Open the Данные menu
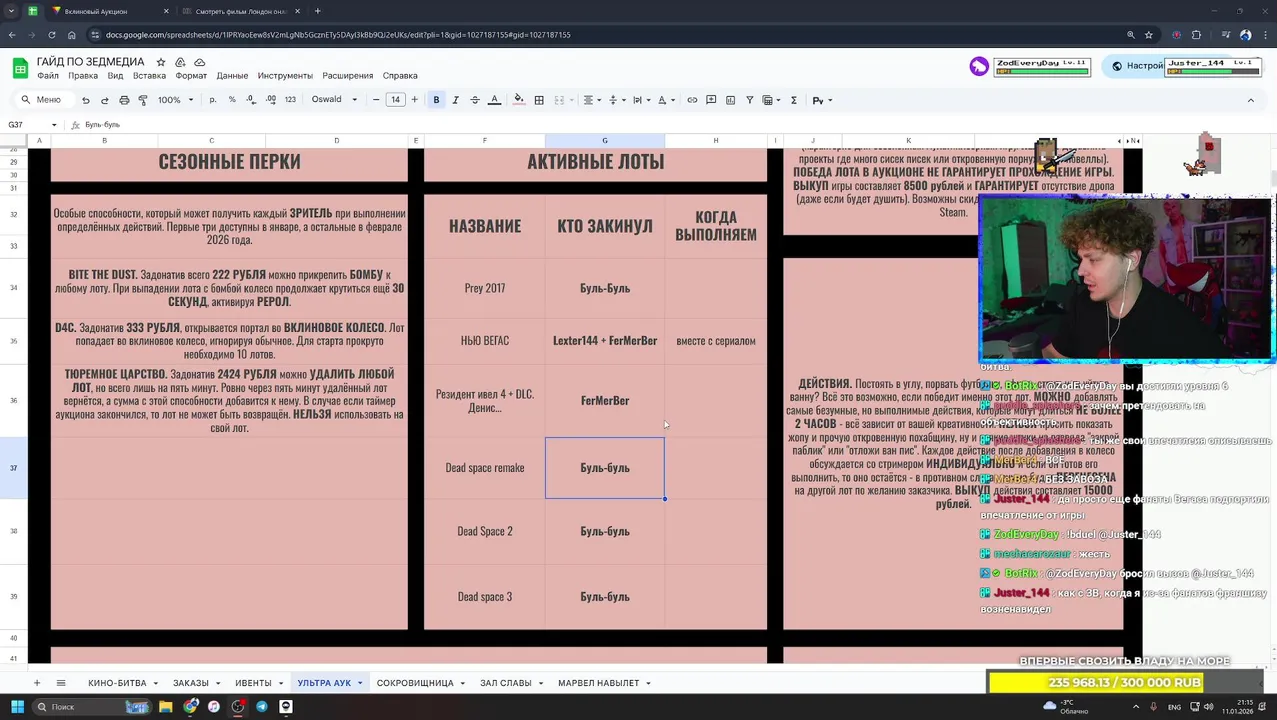This screenshot has height=720, width=1277. tap(232, 76)
